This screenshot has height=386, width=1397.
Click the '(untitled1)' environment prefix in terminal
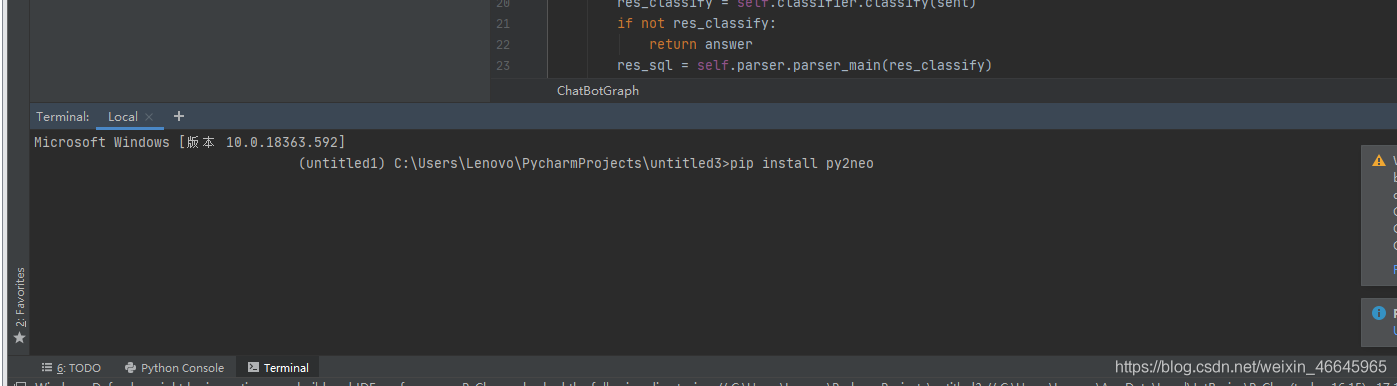342,163
